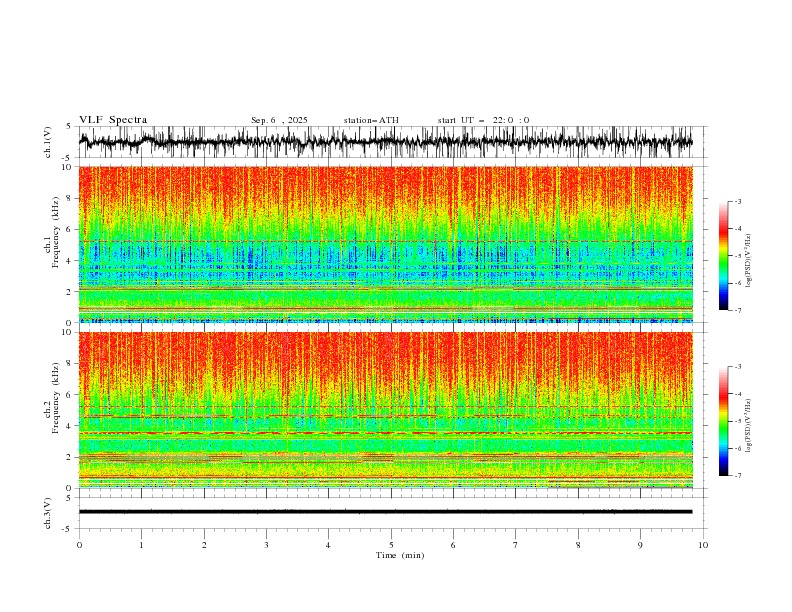Click the "-7" tick on ch.2 color bar
Screen dimensions: 792x612
[738, 475]
